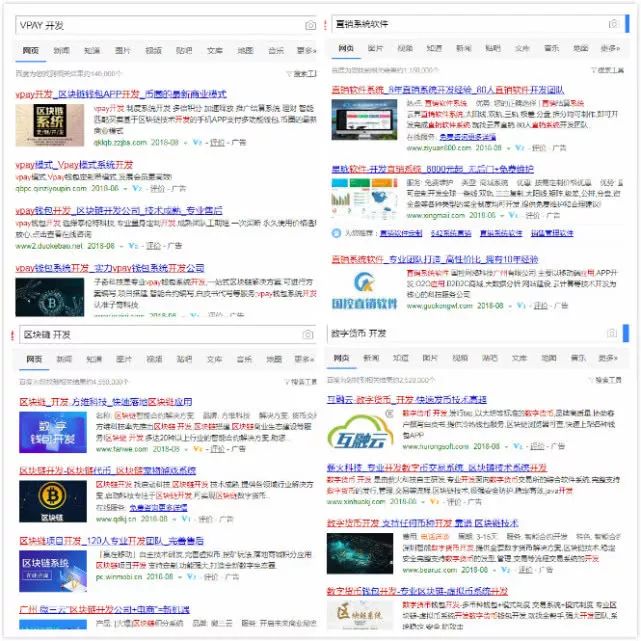Viewport: 641px width, 641px height.
Task: Switch to 文库 tab in 数字货币 开发 panel
Action: [x=519, y=358]
